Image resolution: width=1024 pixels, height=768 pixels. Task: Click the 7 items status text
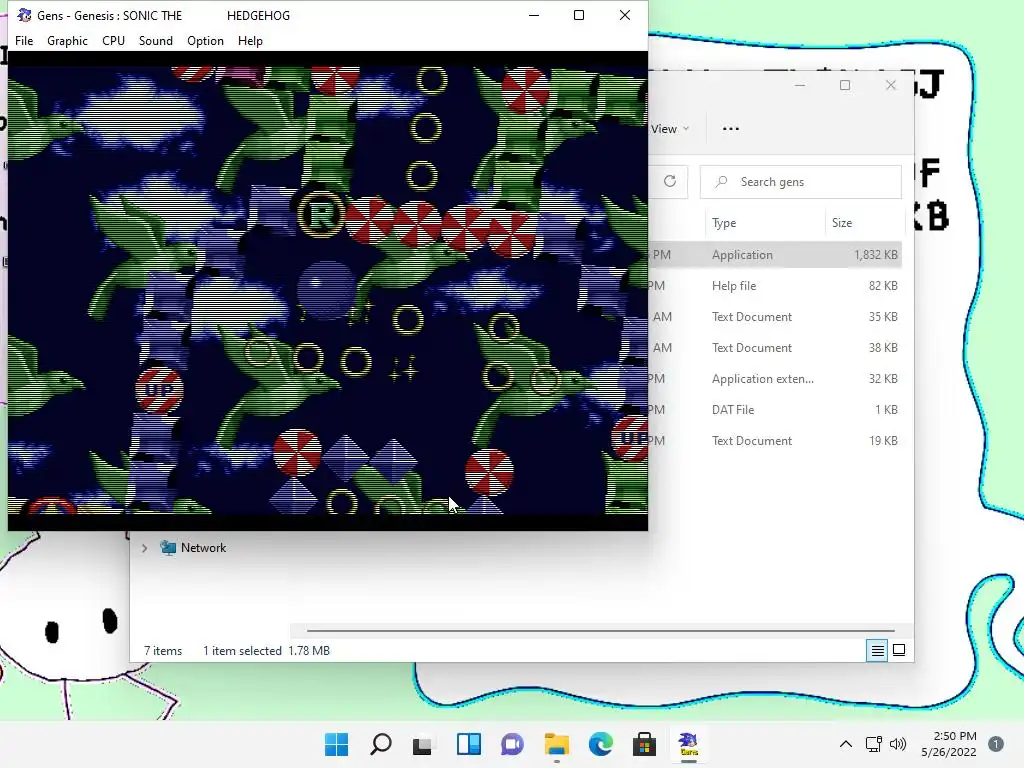tap(163, 651)
